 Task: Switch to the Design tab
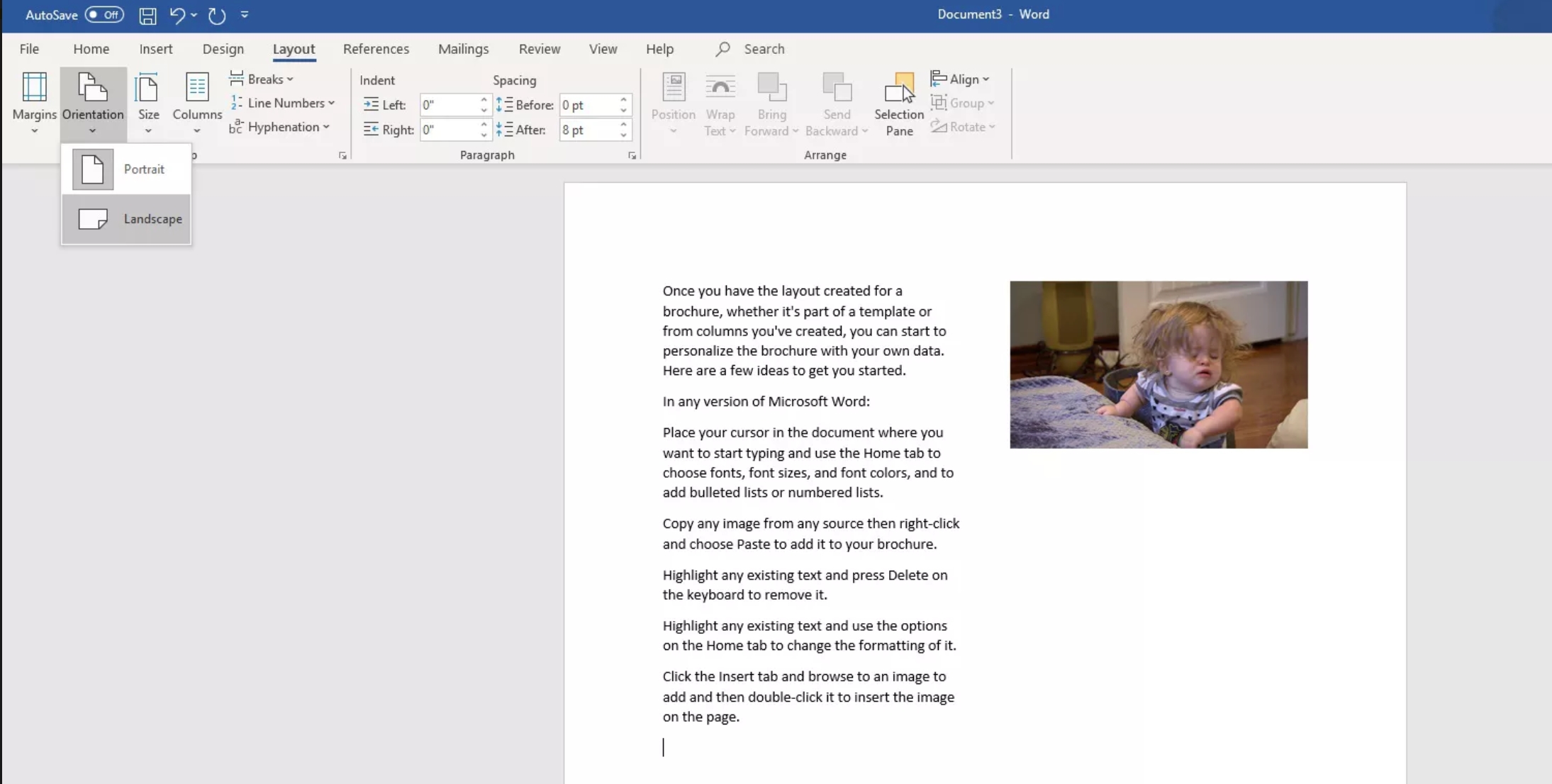point(223,49)
